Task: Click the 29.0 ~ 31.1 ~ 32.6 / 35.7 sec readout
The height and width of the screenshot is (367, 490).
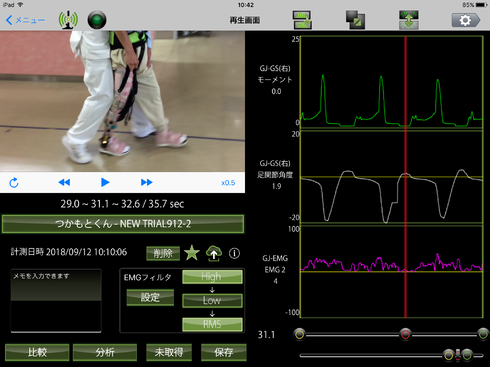Action: tap(122, 204)
